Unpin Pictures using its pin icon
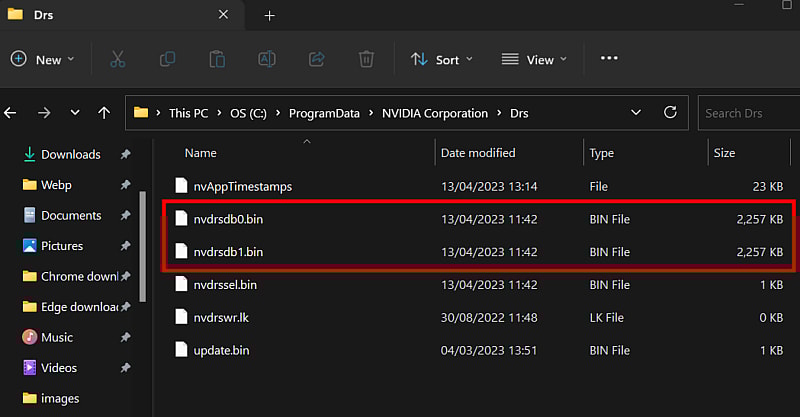 click(125, 246)
